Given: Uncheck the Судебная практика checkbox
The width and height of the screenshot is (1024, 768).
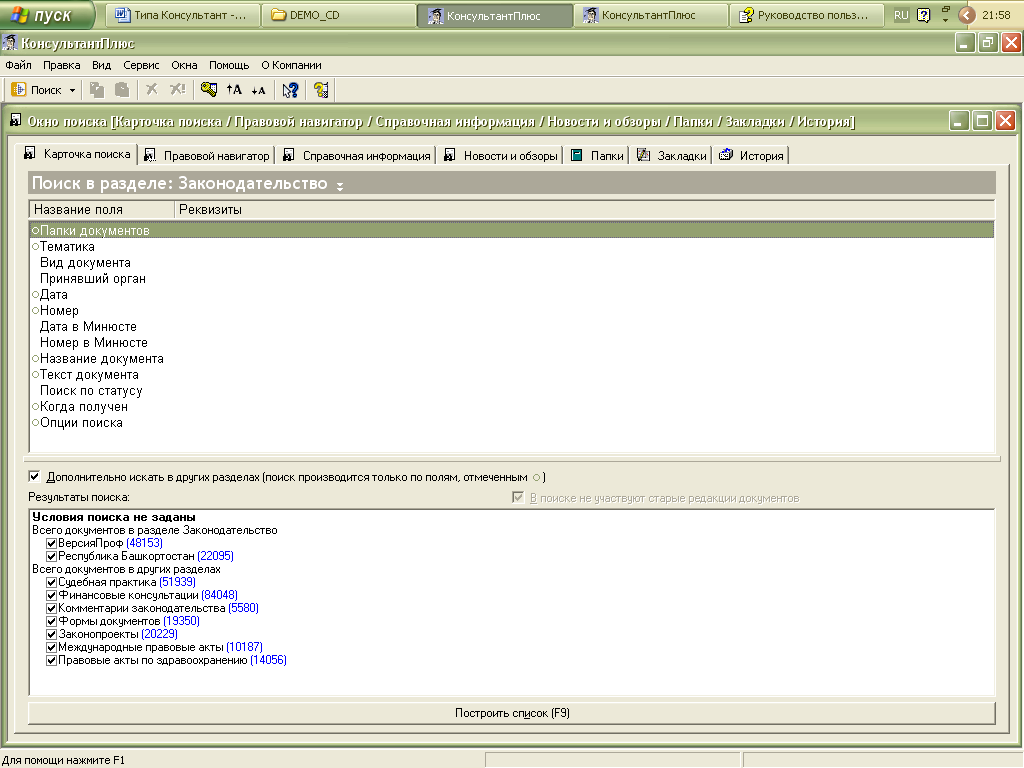Looking at the screenshot, I should [x=52, y=583].
